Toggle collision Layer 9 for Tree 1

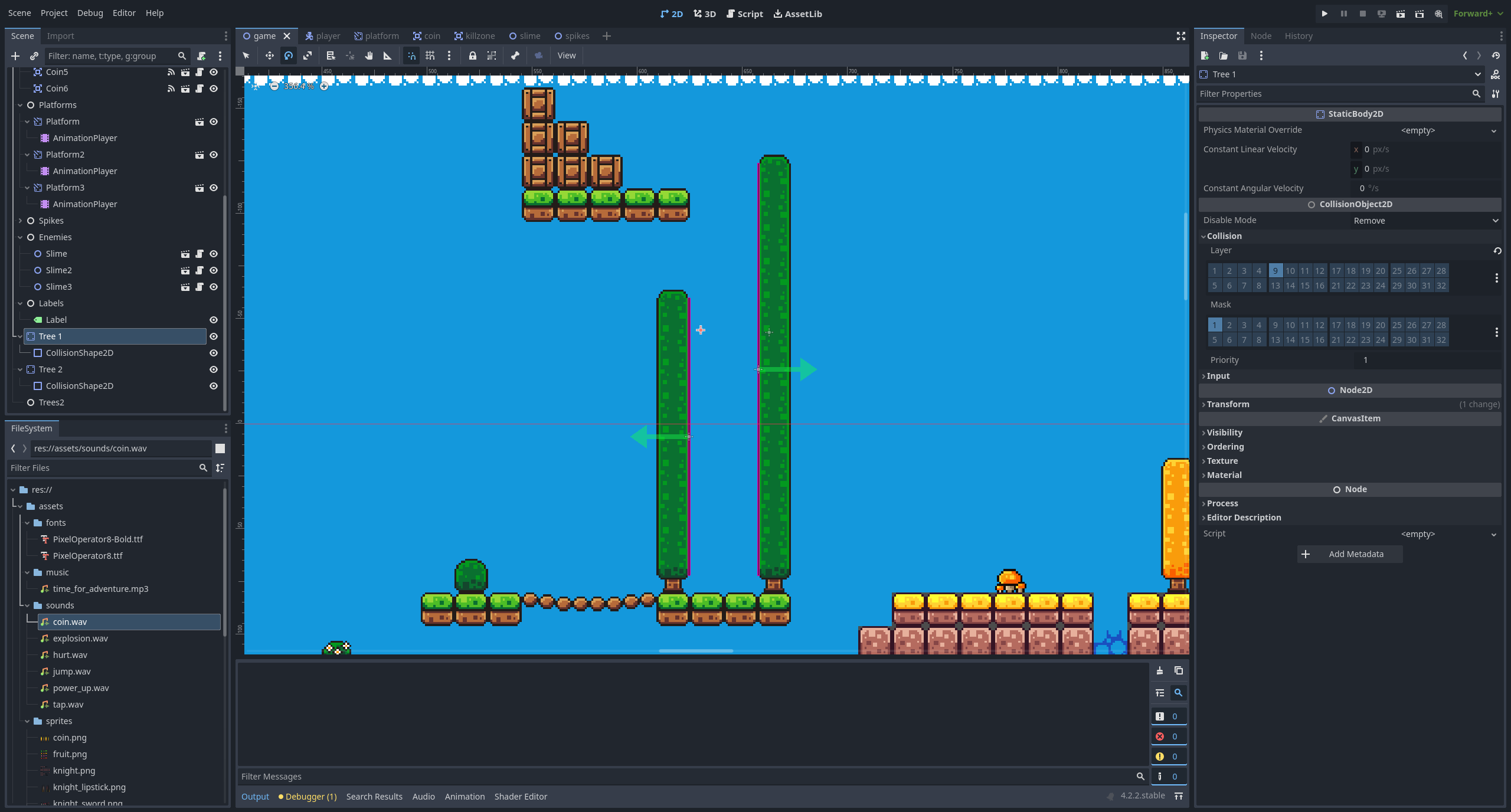pyautogui.click(x=1275, y=270)
